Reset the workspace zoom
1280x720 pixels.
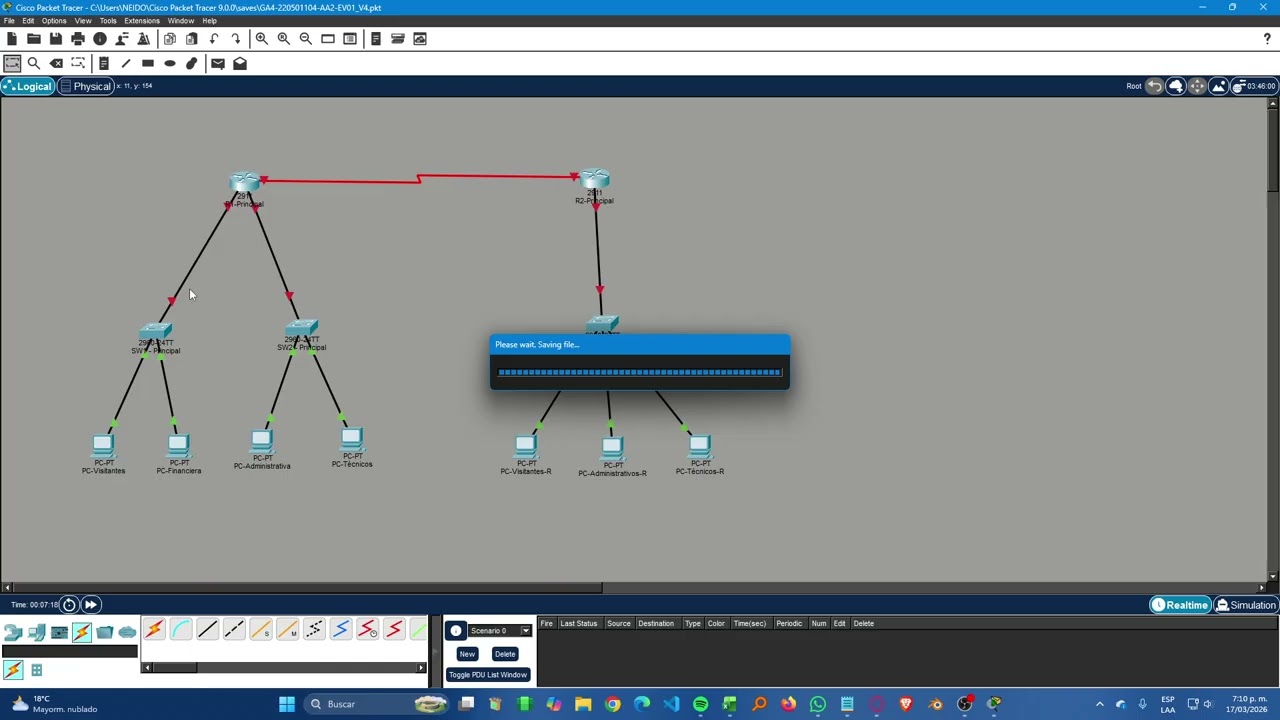283,39
